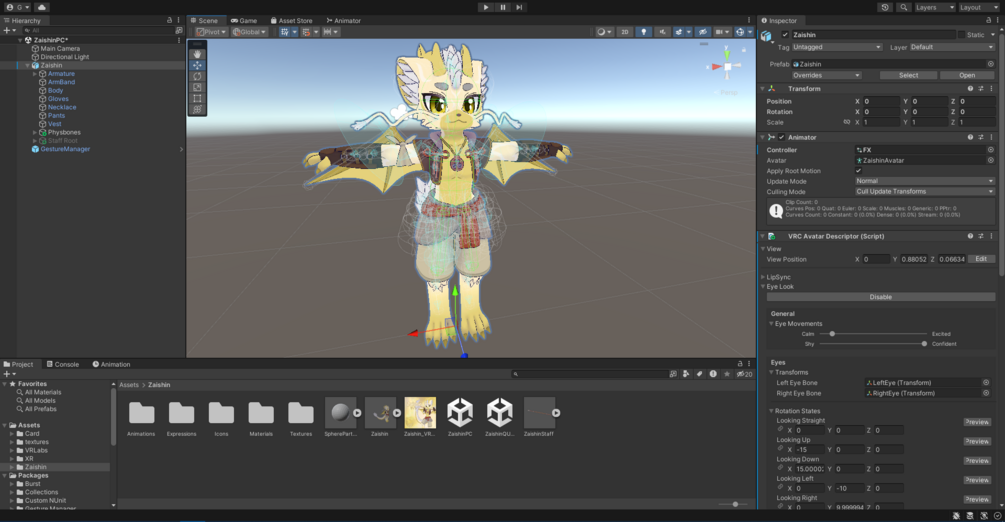This screenshot has height=522, width=1005.
Task: Open the global search magnifier icon
Action: click(903, 7)
